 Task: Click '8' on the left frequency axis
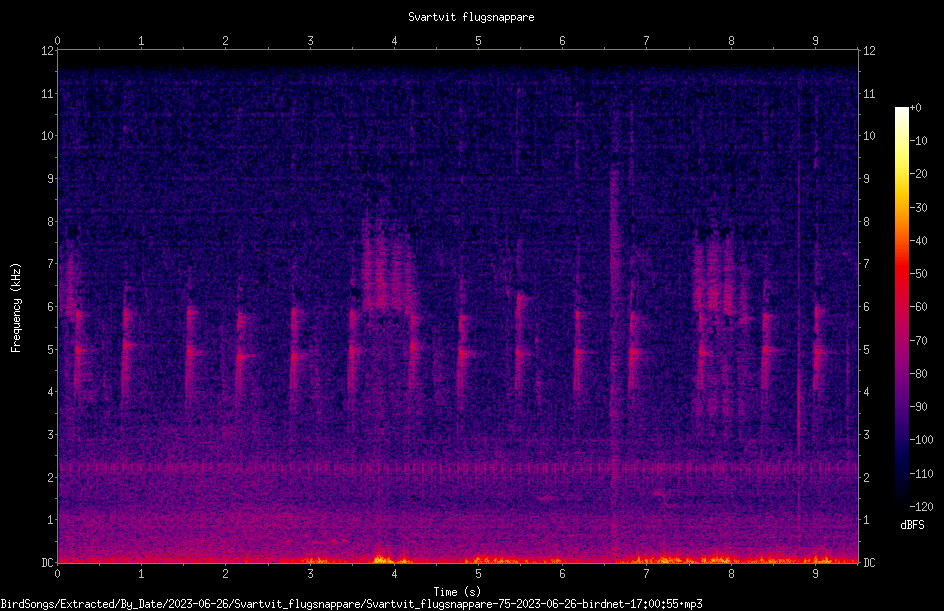pyautogui.click(x=51, y=221)
